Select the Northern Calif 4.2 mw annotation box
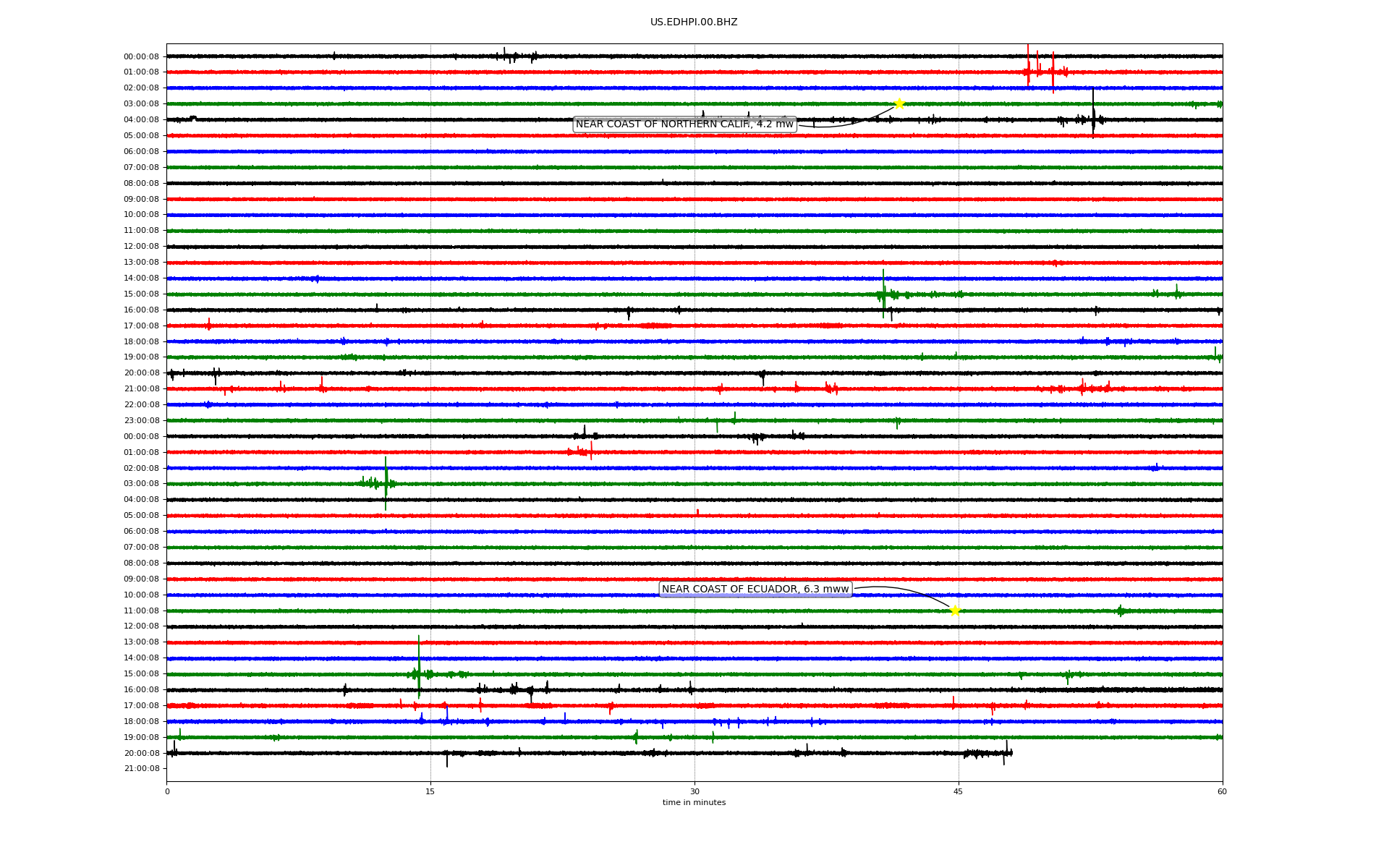The image size is (1389, 868). (x=684, y=124)
